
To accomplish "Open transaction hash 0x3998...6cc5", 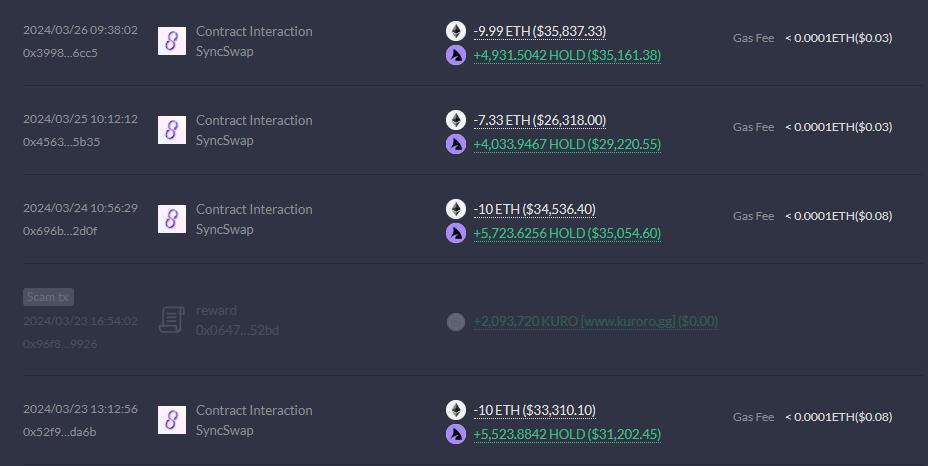I will (60, 53).
